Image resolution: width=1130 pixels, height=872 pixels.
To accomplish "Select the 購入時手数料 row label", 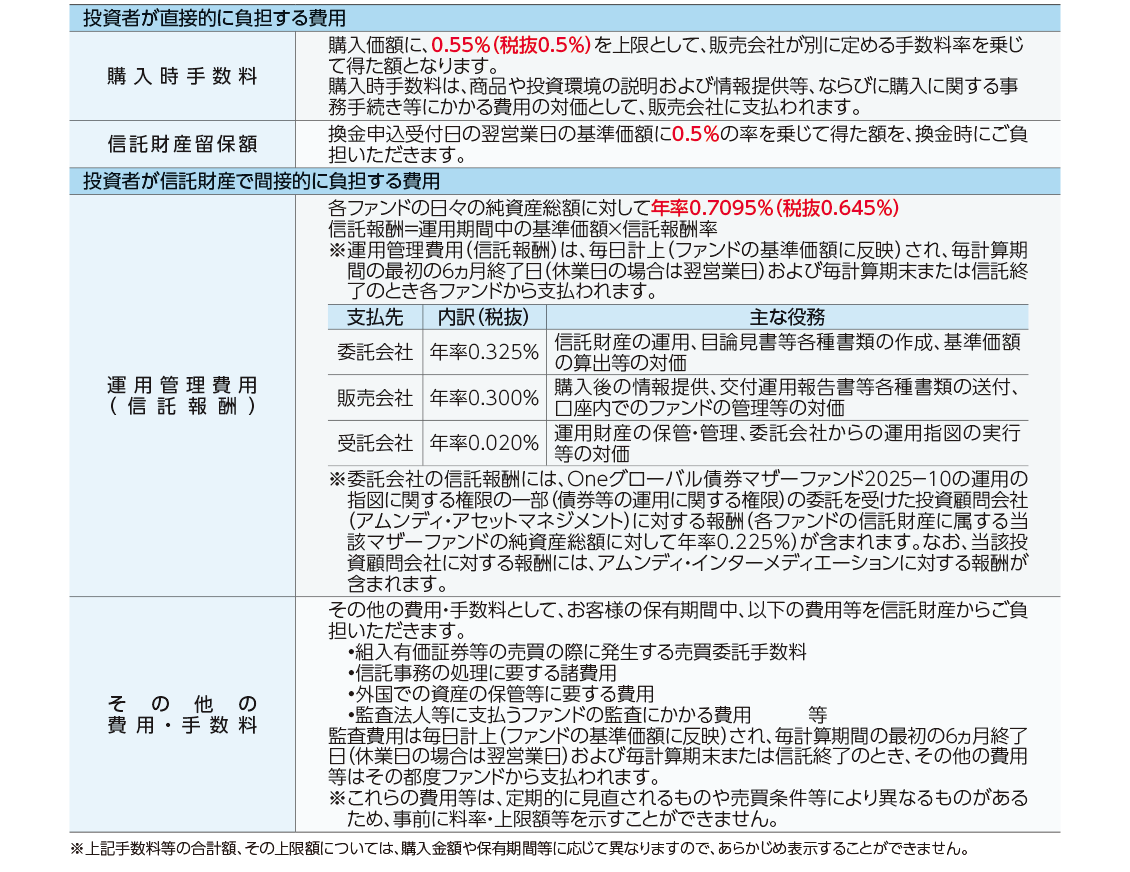I will (182, 77).
